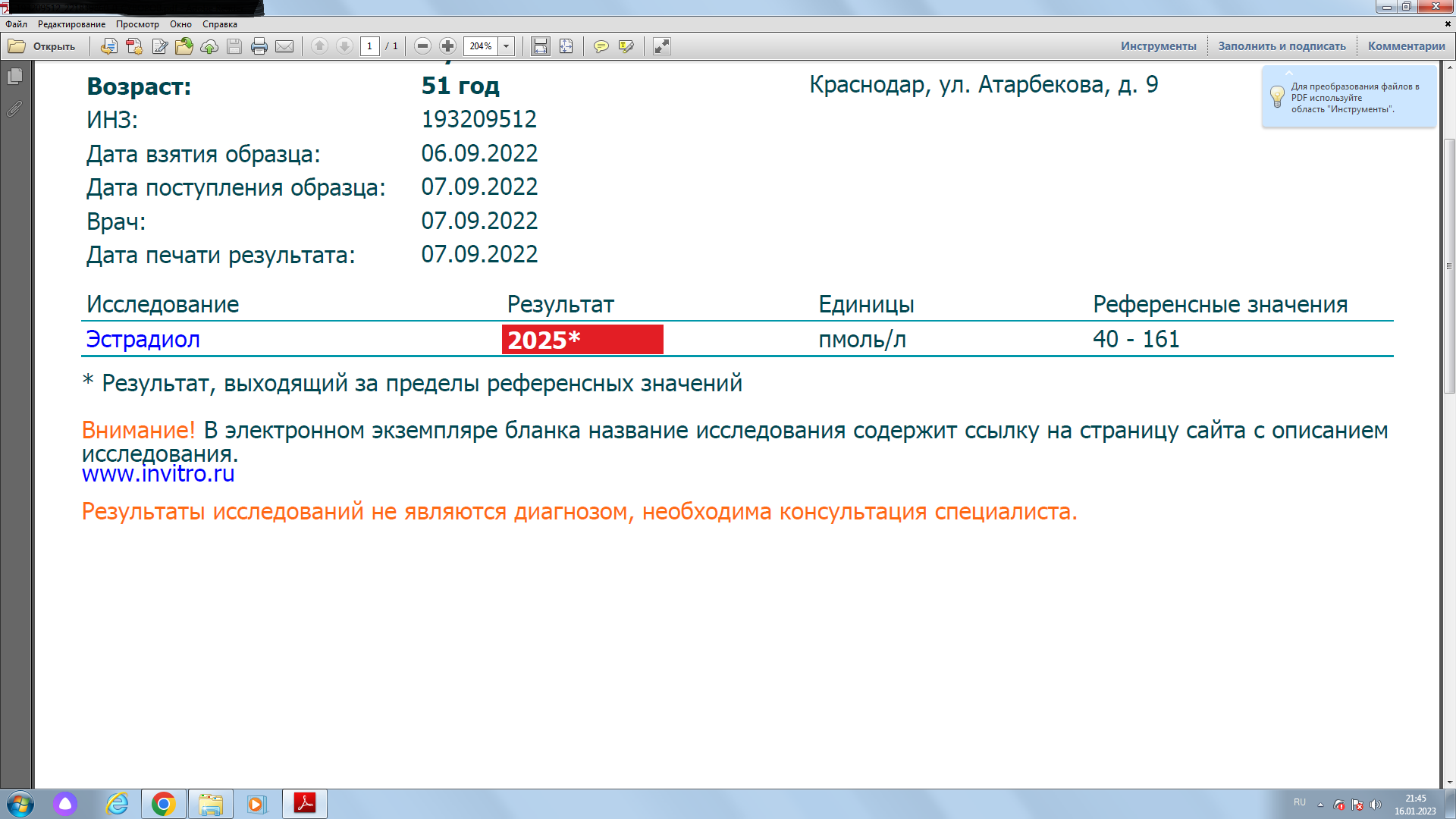Open the Просмотр menu
Image resolution: width=1456 pixels, height=819 pixels.
click(137, 24)
